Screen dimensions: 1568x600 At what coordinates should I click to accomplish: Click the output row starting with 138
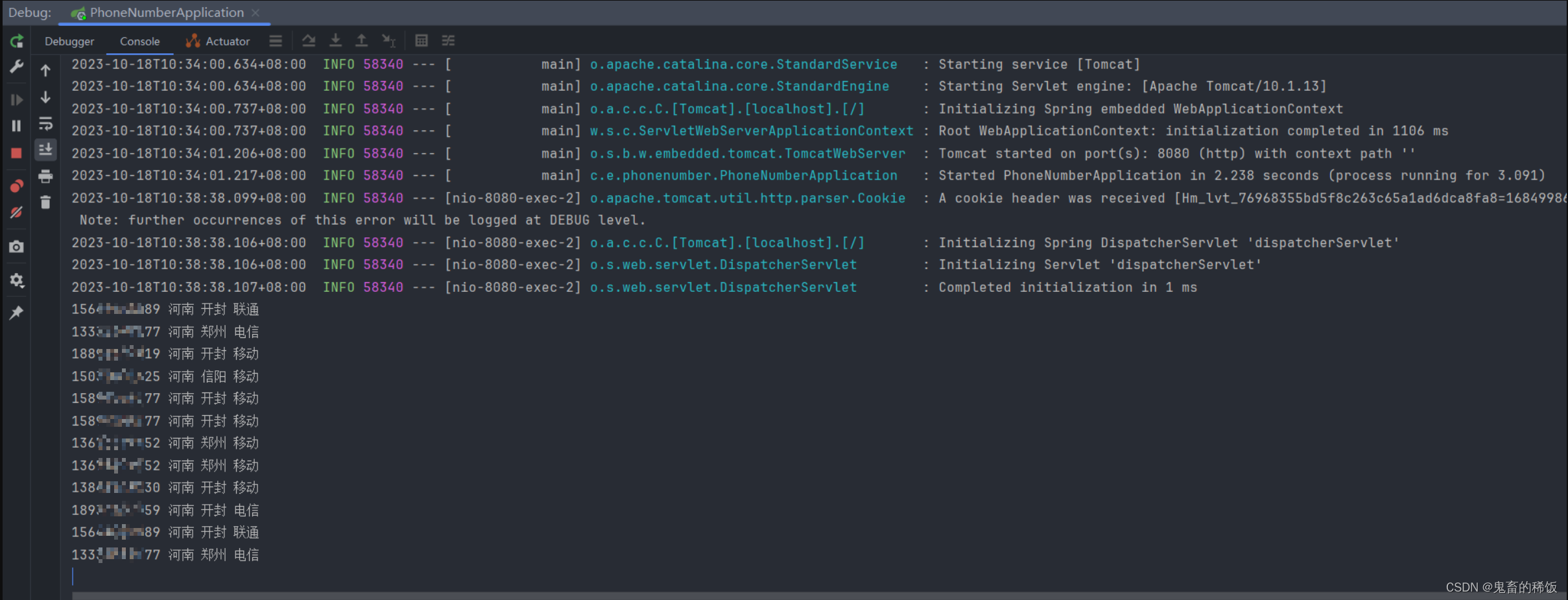[x=165, y=488]
